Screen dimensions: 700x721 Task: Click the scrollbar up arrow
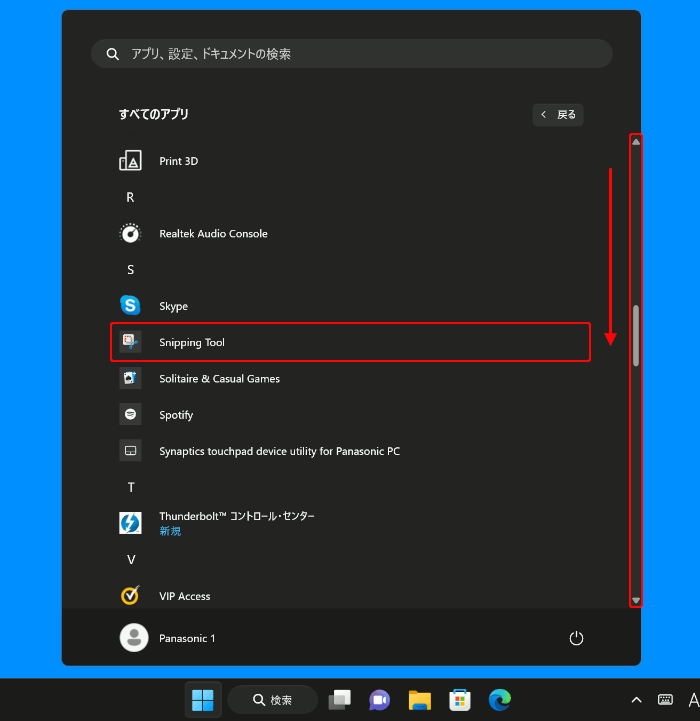[636, 142]
